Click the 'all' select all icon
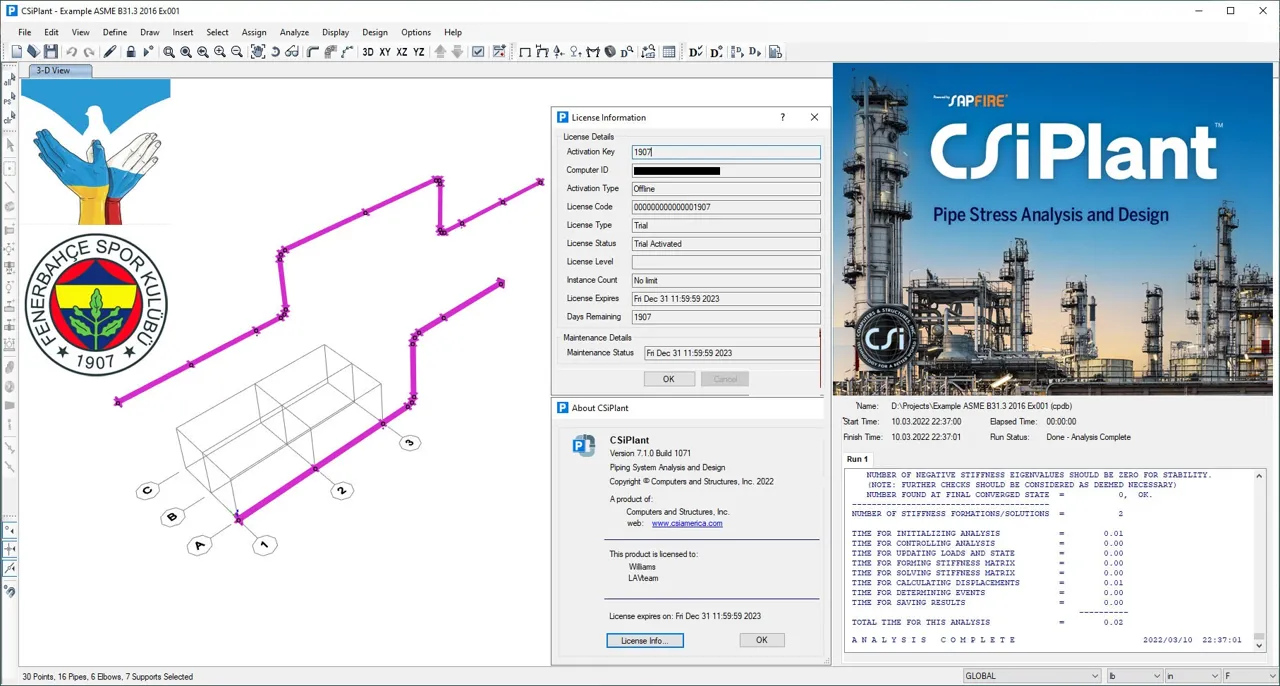Screen dimensions: 1280x686 pos(9,81)
